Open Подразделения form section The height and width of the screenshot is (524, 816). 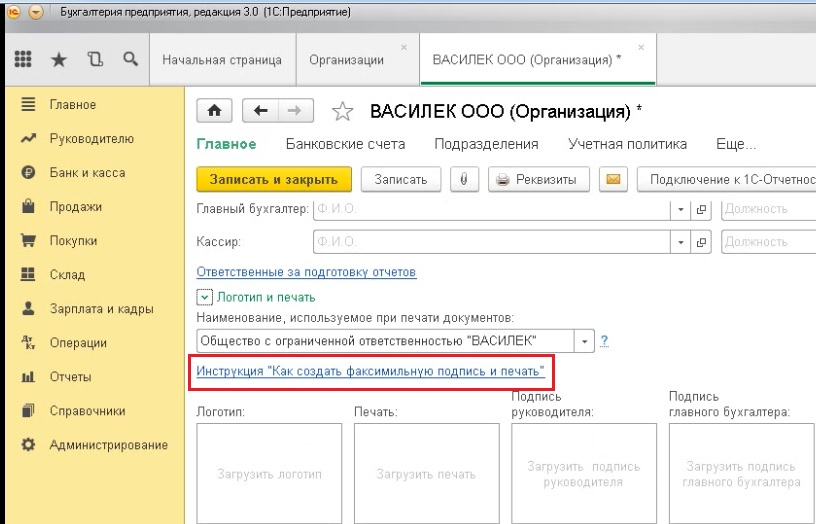tap(486, 144)
